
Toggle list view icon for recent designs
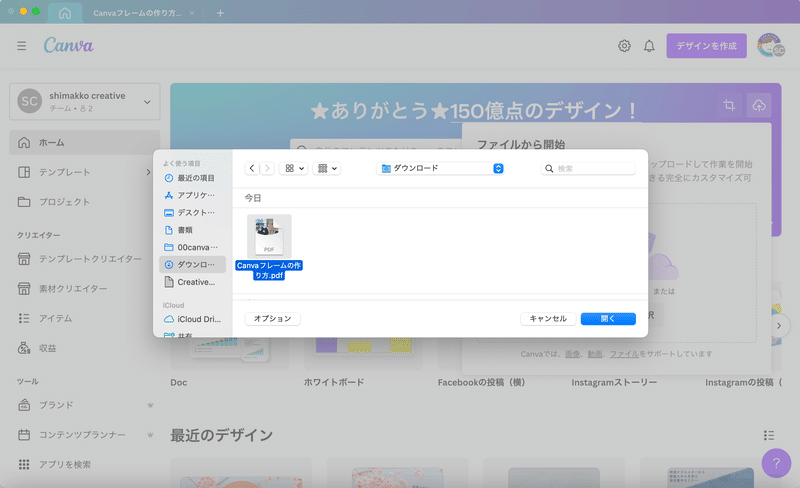click(769, 435)
